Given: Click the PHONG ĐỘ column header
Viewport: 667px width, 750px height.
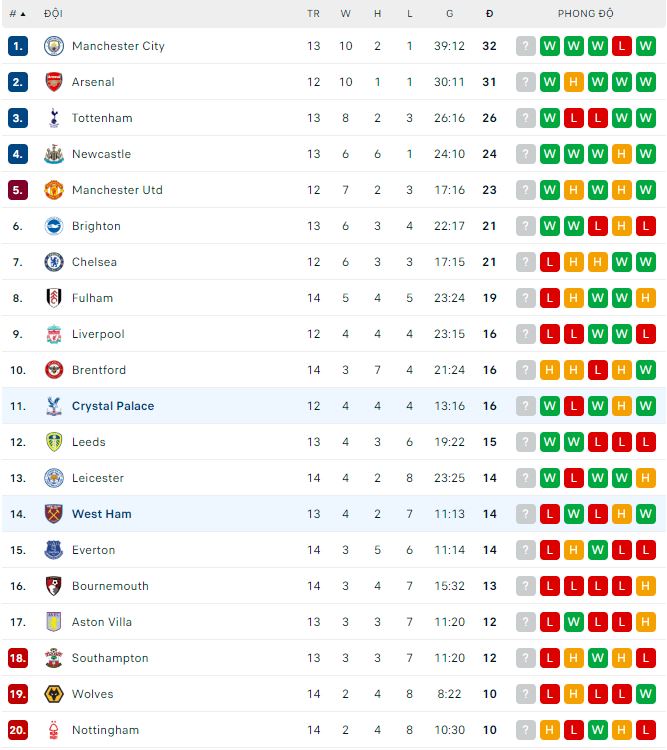Looking at the screenshot, I should [586, 14].
